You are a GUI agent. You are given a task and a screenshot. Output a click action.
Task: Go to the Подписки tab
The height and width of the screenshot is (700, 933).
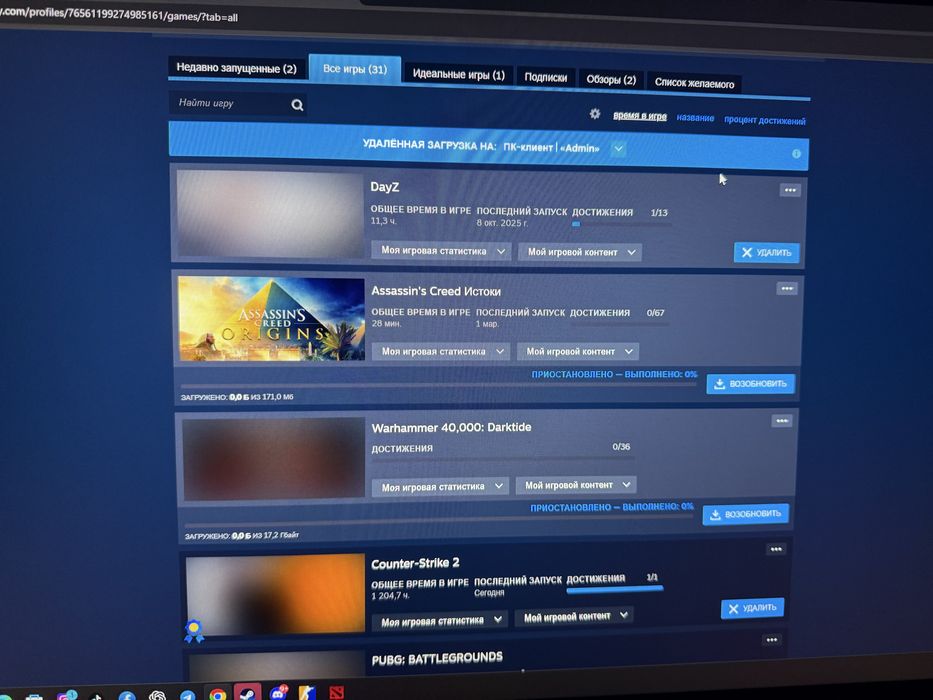[546, 77]
